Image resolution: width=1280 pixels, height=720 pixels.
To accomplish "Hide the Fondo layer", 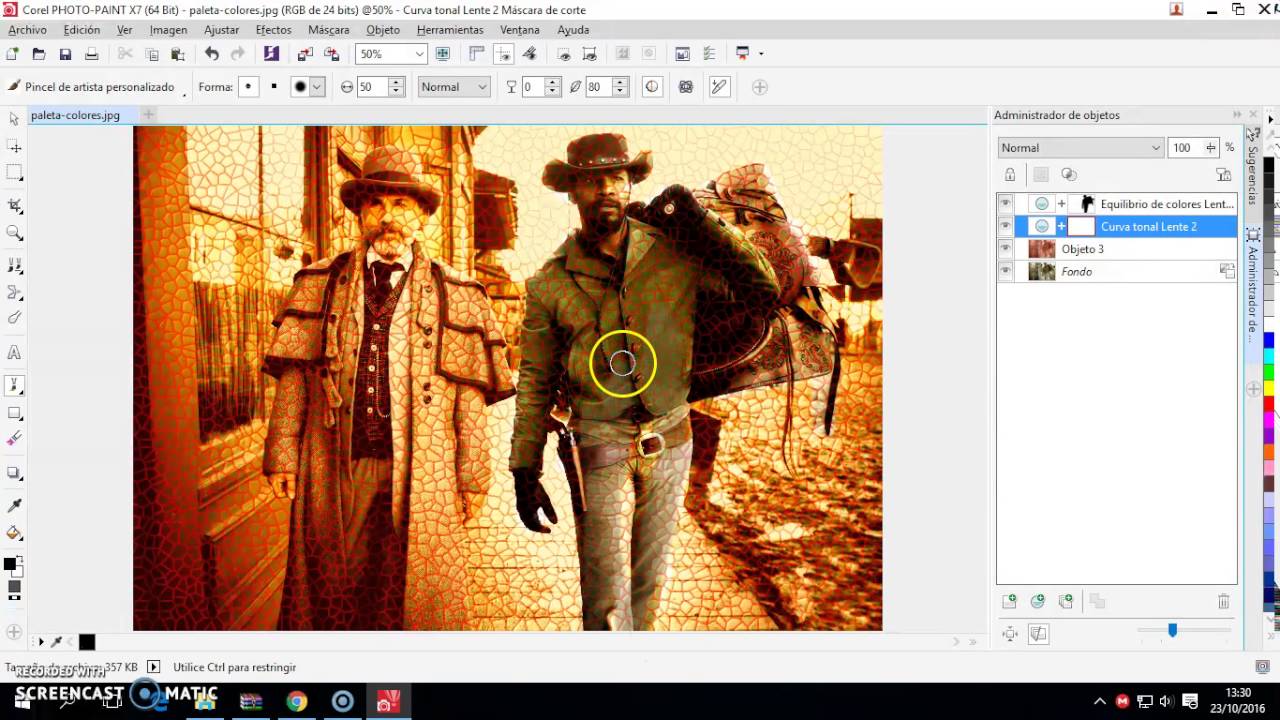I will tap(1005, 272).
